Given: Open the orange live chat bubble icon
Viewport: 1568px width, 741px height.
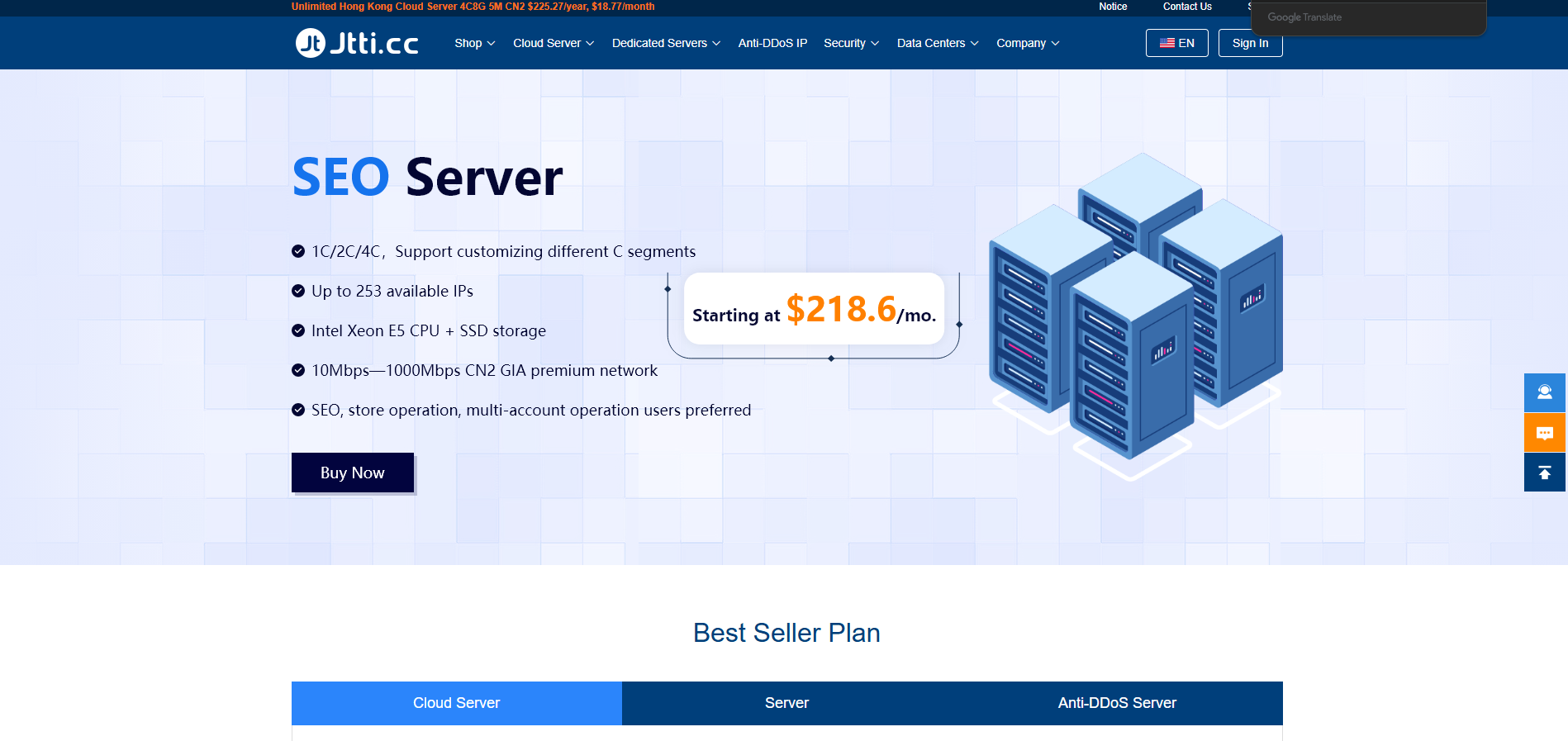Looking at the screenshot, I should [1544, 433].
